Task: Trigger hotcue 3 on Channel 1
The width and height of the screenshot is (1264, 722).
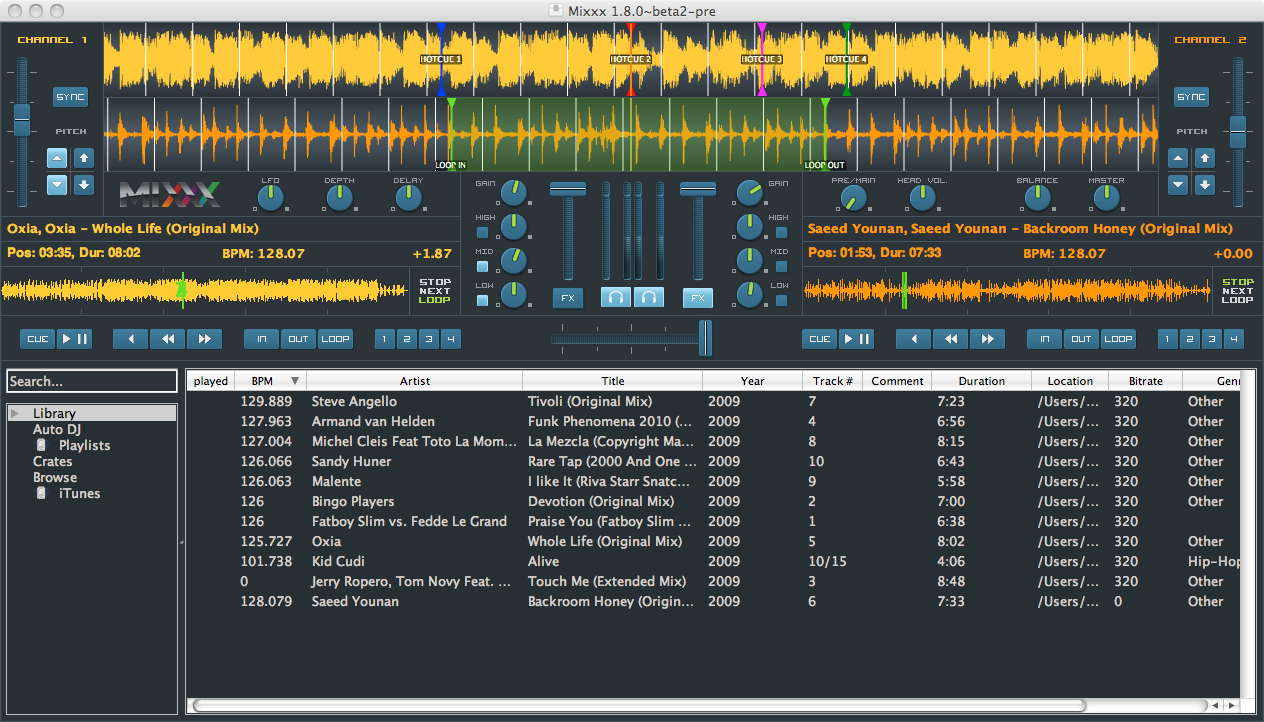Action: pos(429,339)
